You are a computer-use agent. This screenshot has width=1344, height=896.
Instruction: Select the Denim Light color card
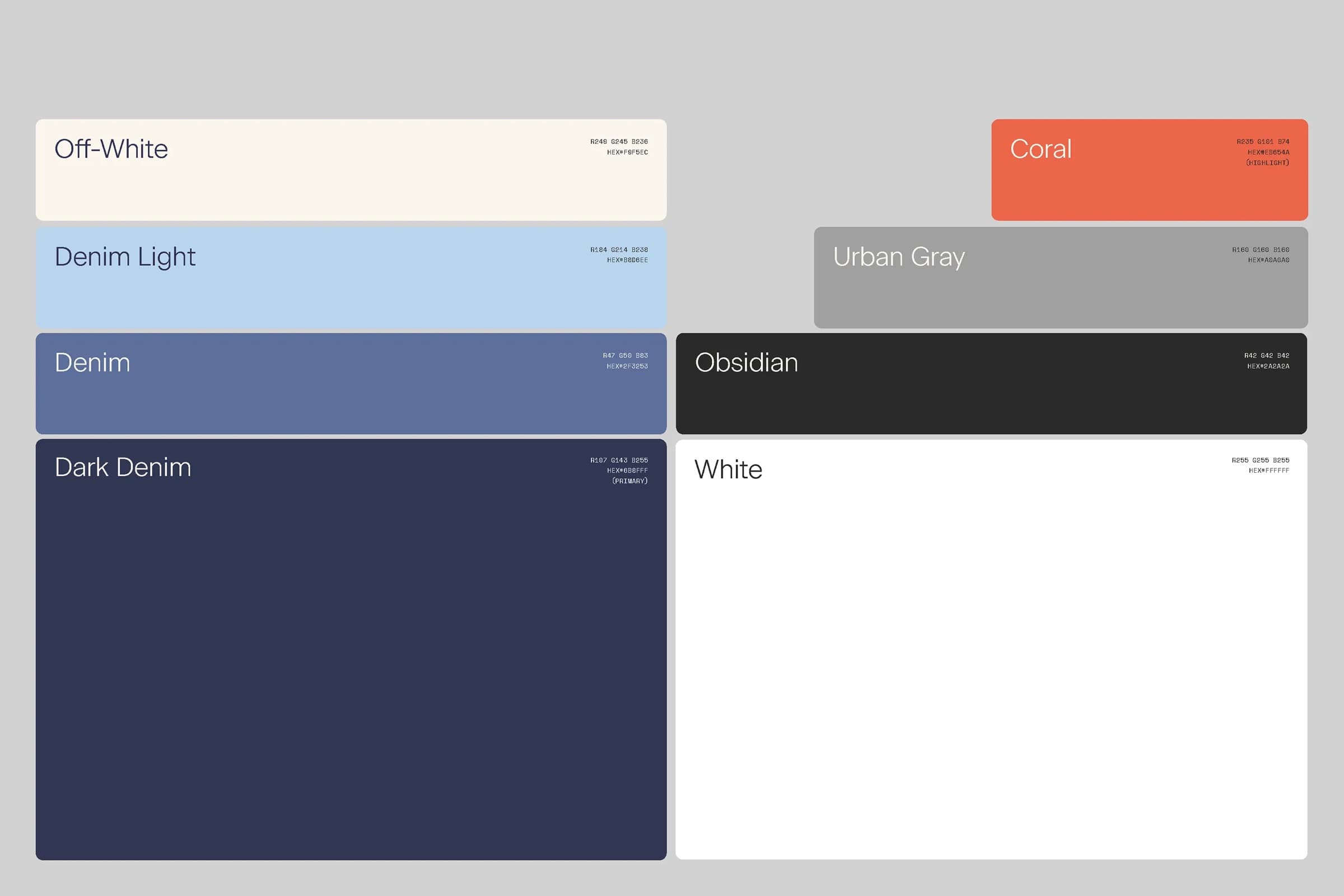click(351, 278)
